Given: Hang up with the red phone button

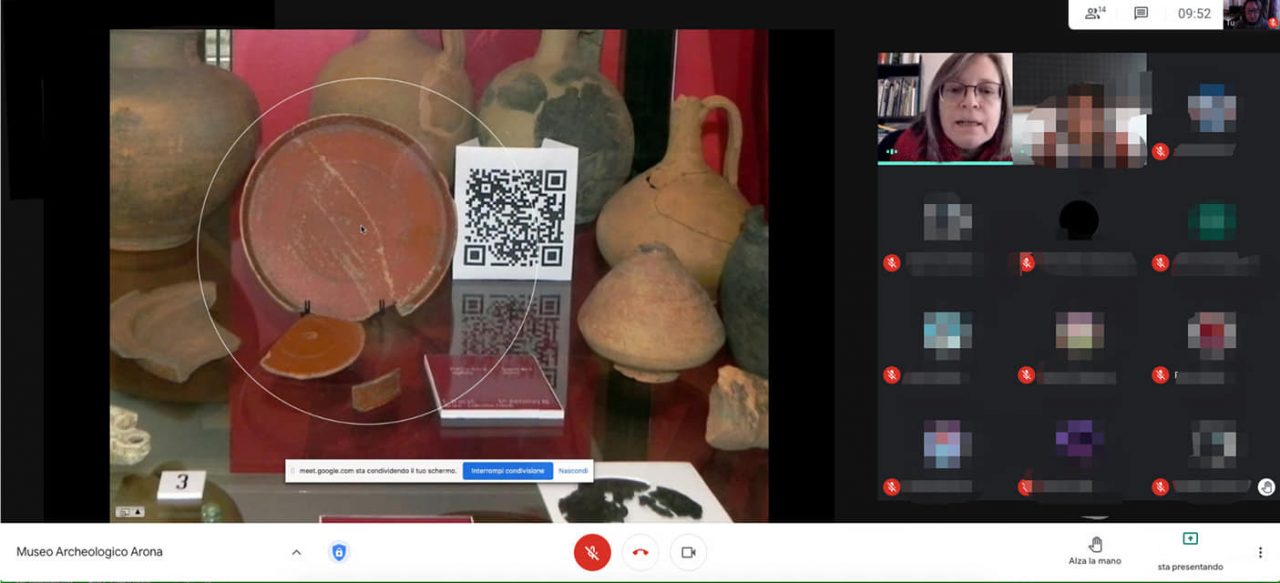Looking at the screenshot, I should point(640,552).
